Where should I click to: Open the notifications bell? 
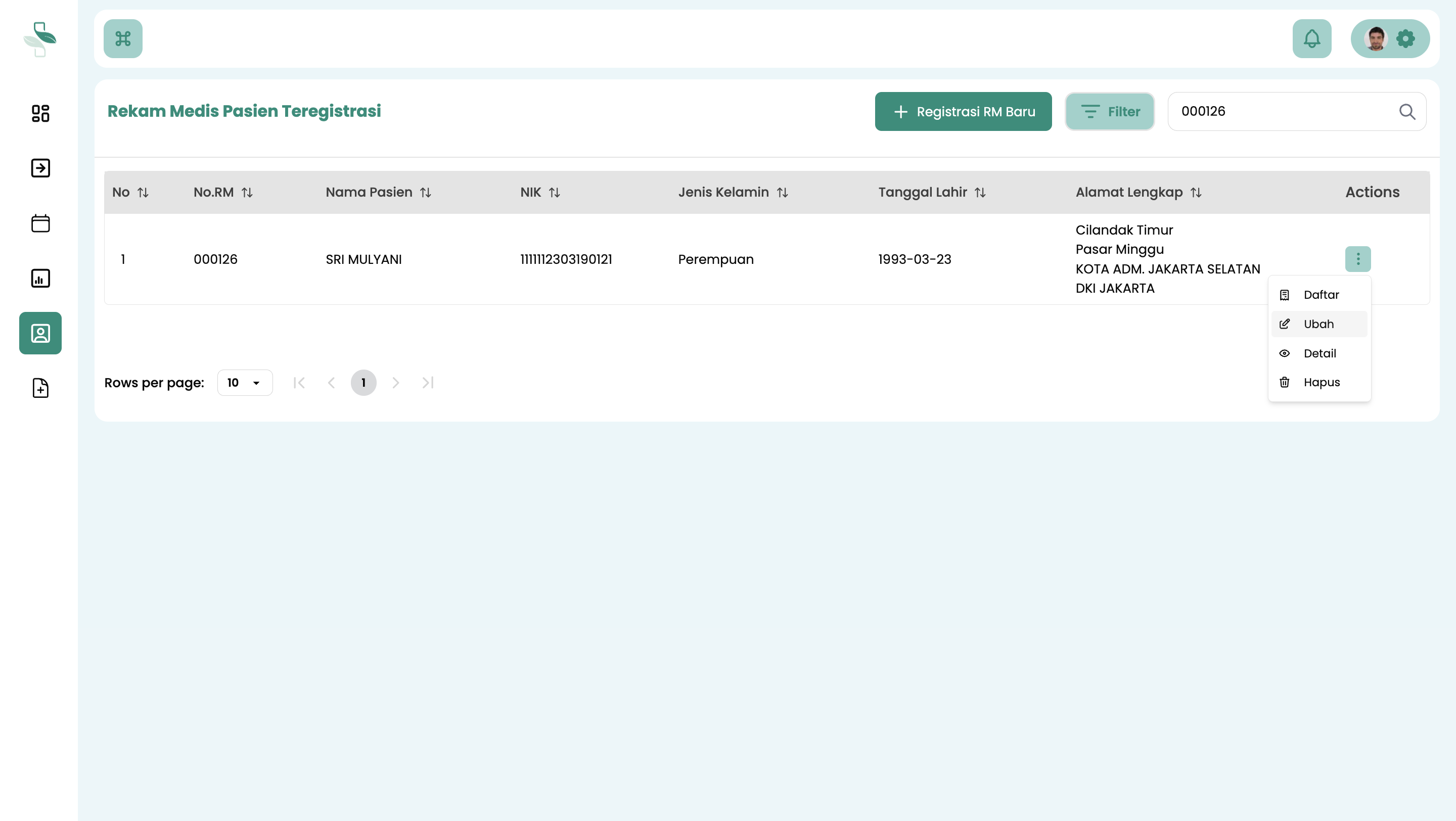pos(1311,38)
